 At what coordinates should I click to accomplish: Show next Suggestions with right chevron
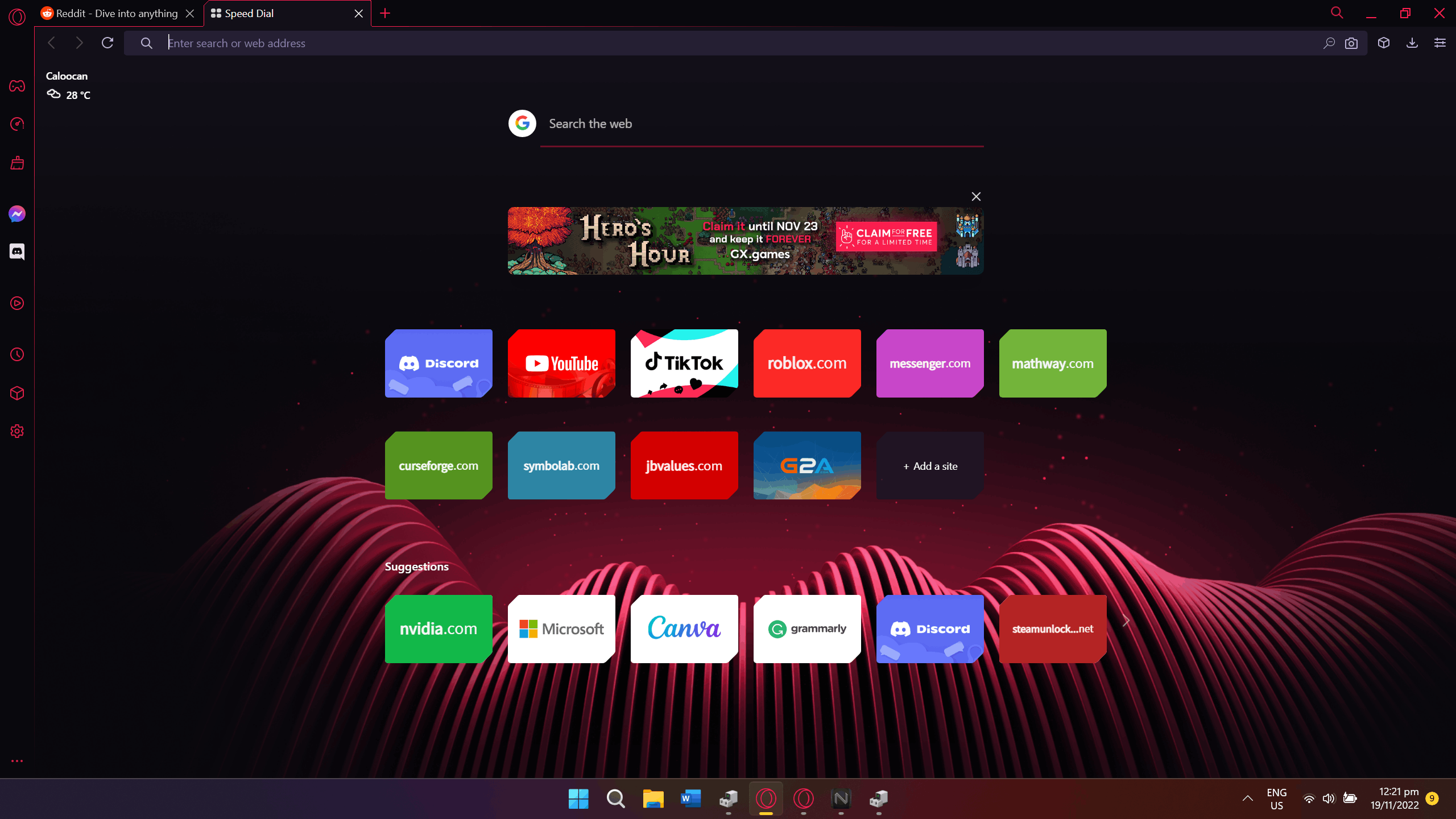pyautogui.click(x=1126, y=622)
